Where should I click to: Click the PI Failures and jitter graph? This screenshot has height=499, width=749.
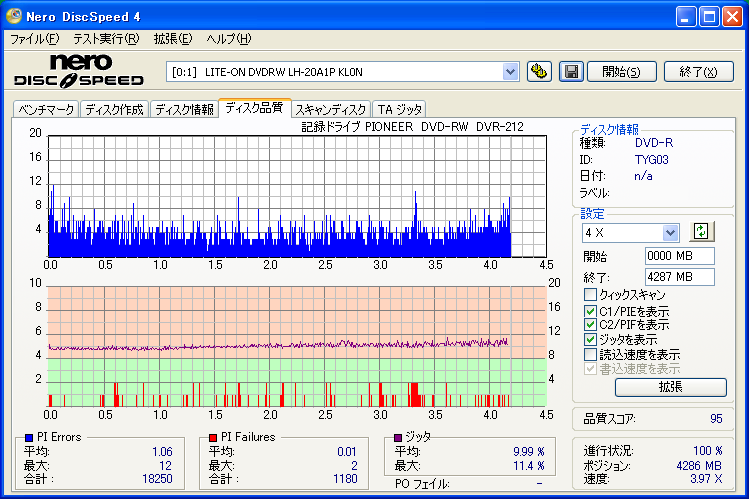(297, 347)
